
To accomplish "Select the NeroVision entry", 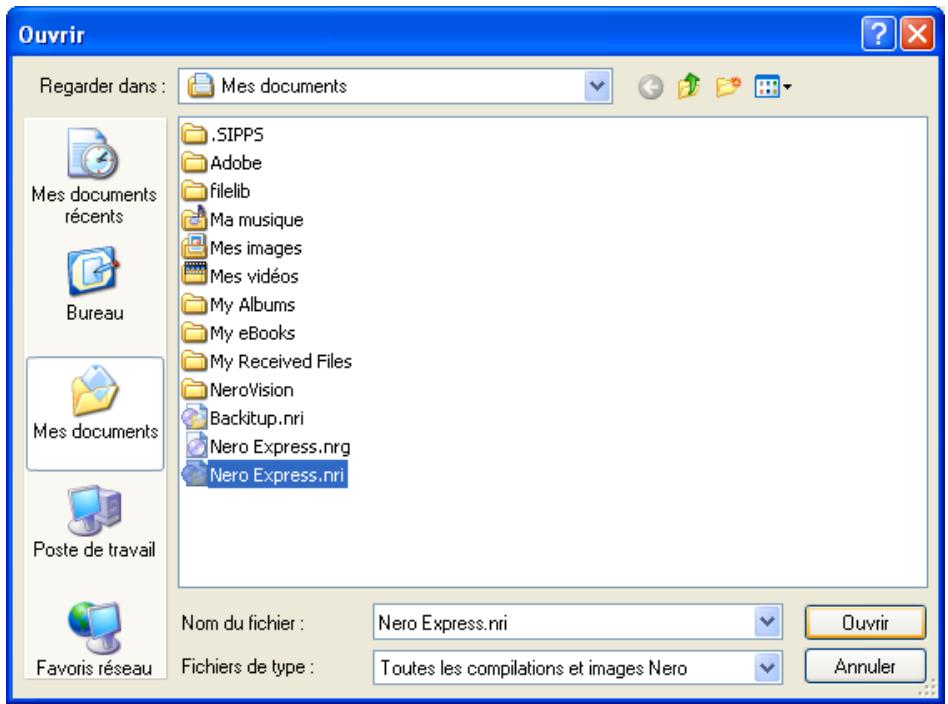I will (252, 390).
